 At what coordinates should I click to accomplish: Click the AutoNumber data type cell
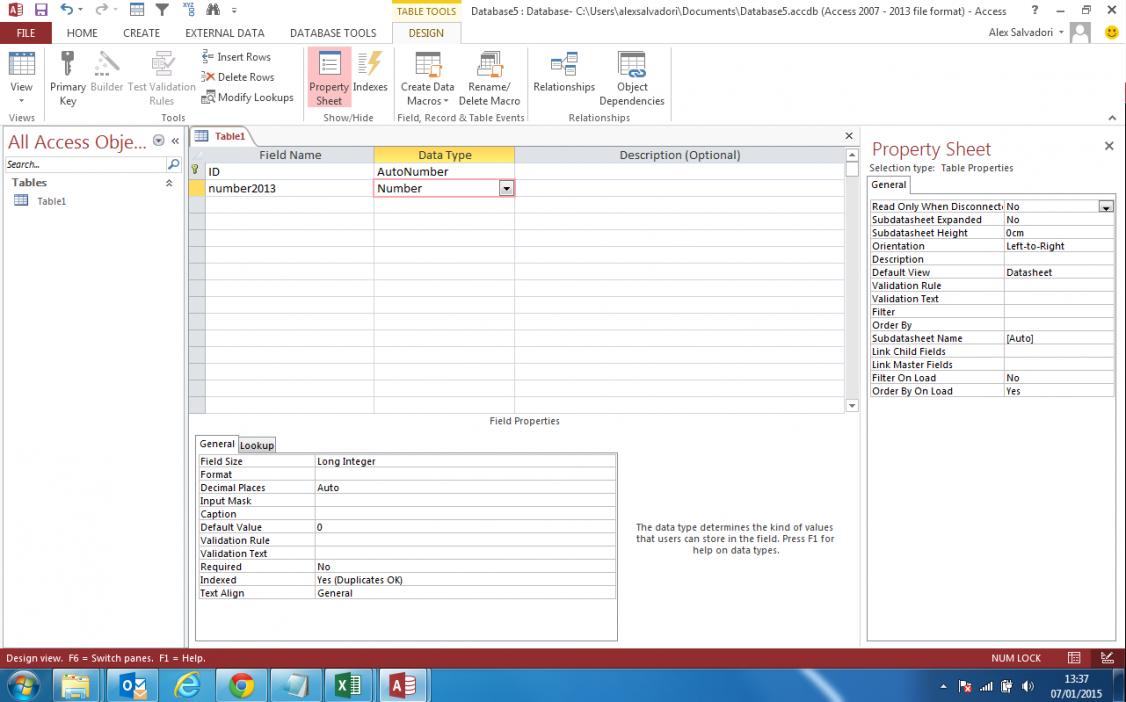444,172
